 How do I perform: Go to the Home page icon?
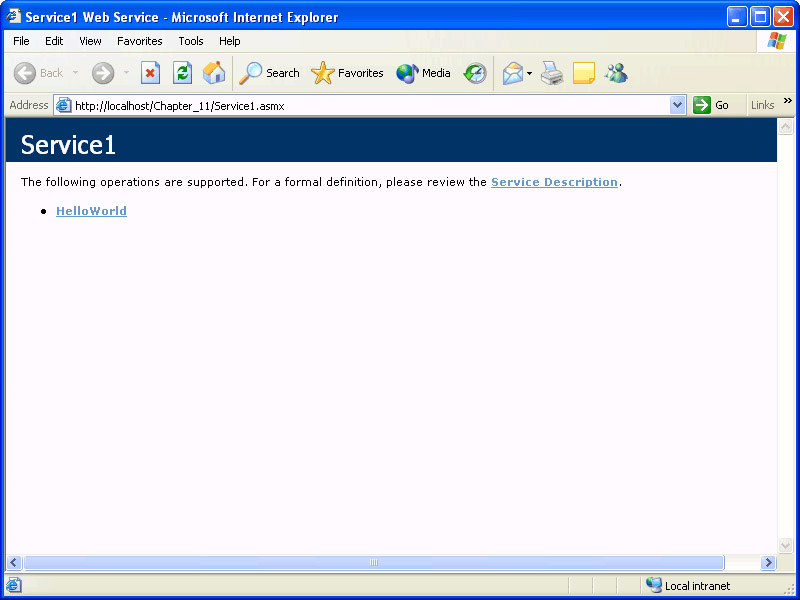(x=214, y=73)
